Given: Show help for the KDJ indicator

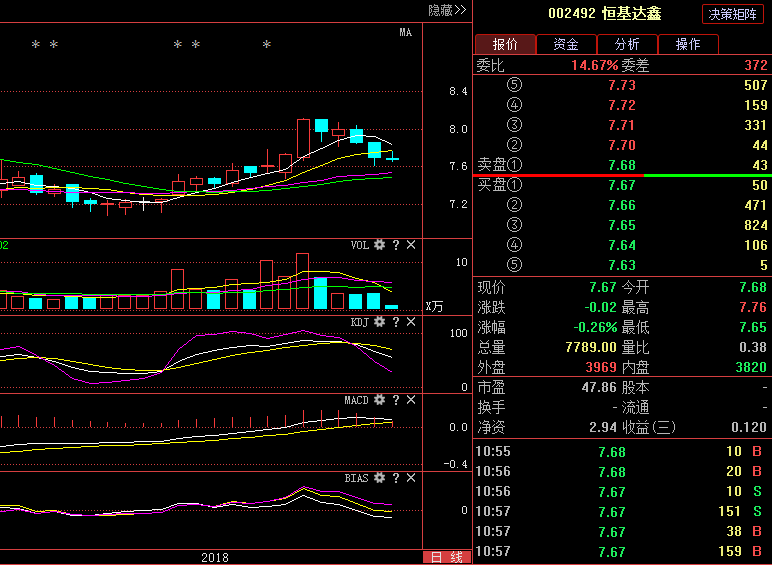Looking at the screenshot, I should click(396, 322).
